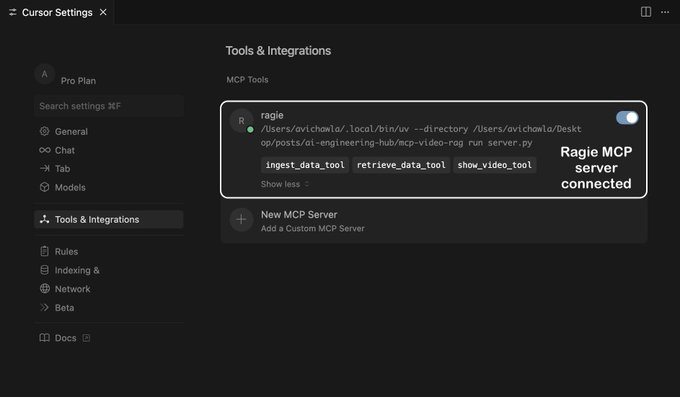Select the Cursor Settings tab title
This screenshot has width=680, height=397.
(x=57, y=13)
